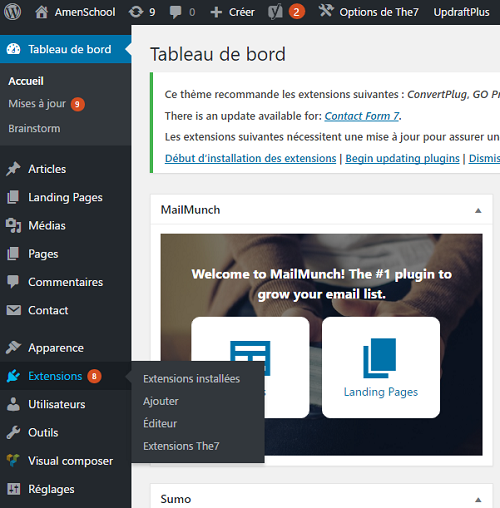Open the Tableau de bord menu
The width and height of the screenshot is (500, 508).
[x=65, y=49]
